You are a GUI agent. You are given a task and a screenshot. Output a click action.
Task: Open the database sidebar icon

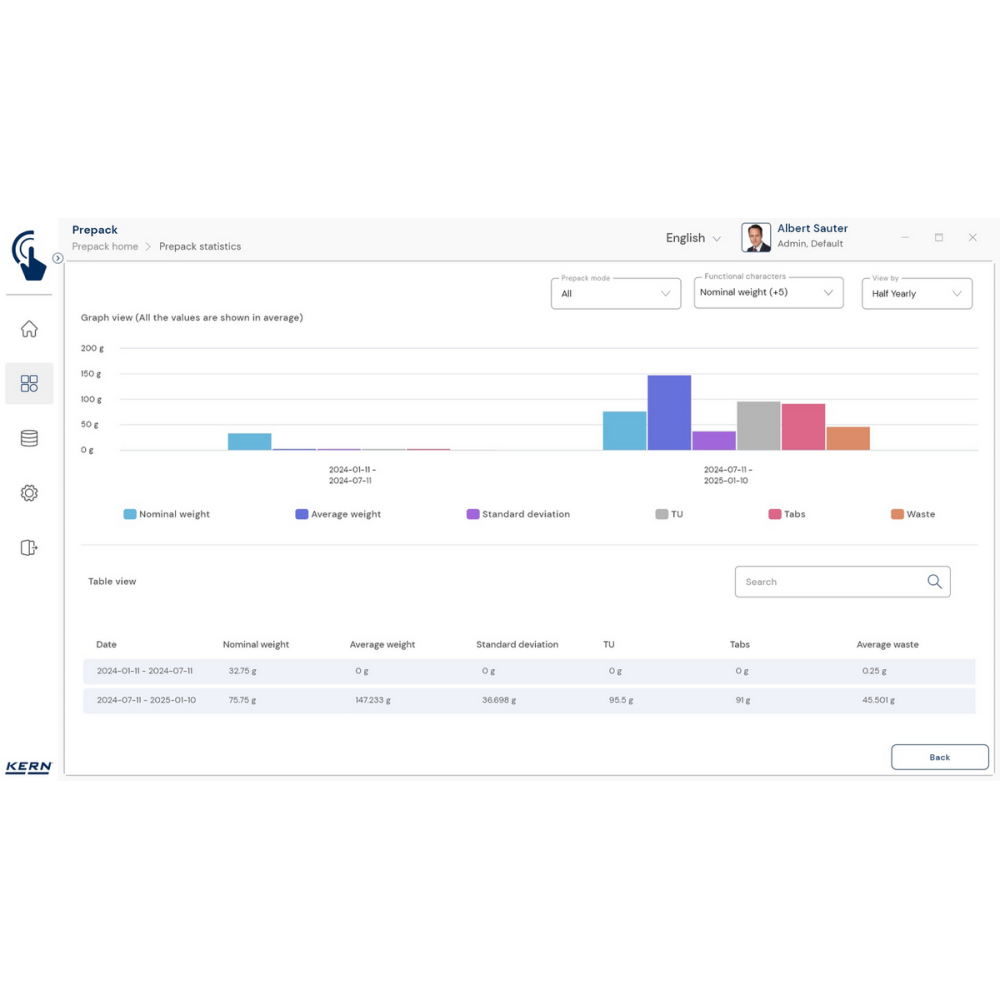[x=29, y=439]
